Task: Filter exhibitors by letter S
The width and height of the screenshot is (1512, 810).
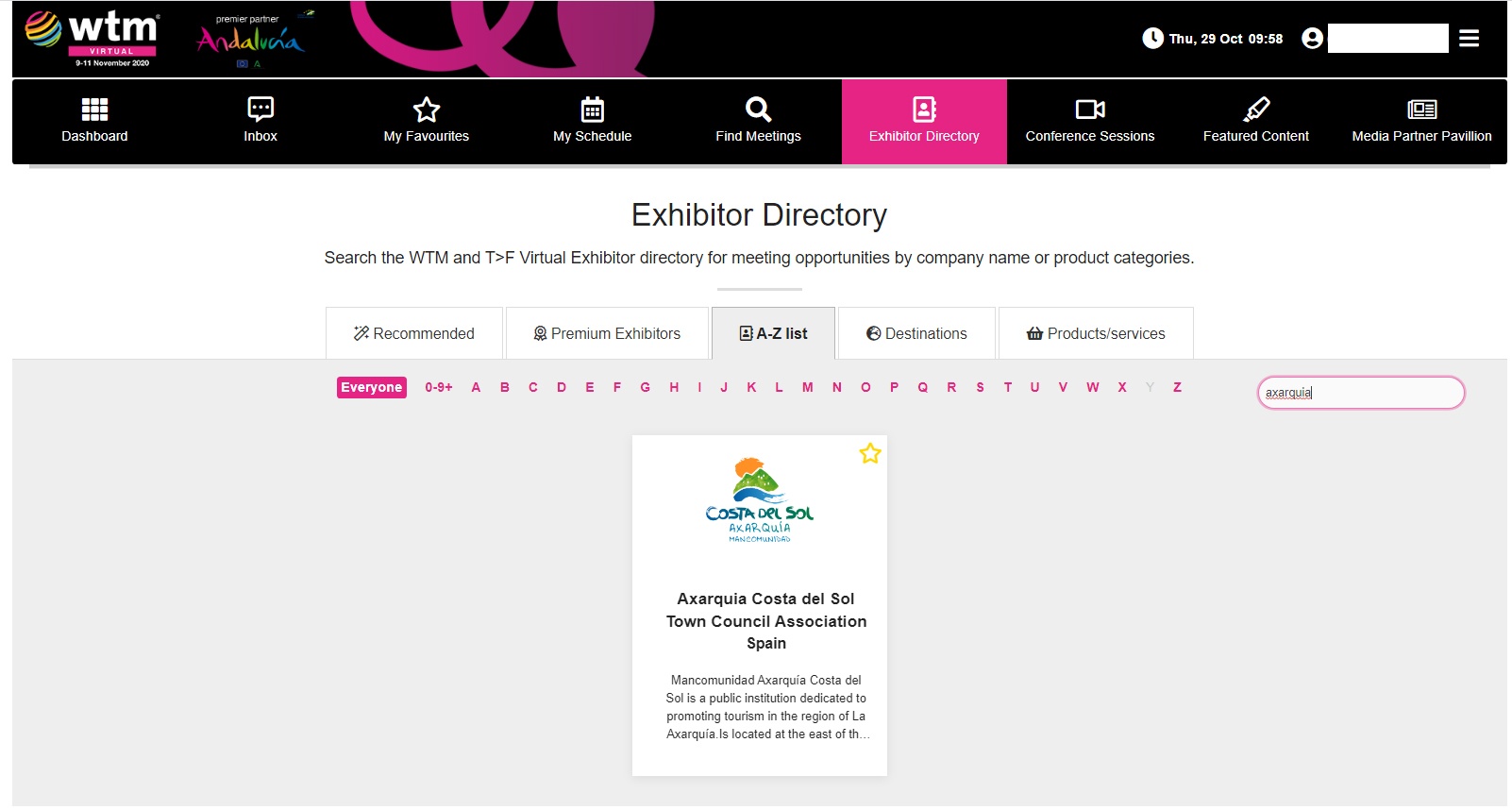Action: coord(981,387)
